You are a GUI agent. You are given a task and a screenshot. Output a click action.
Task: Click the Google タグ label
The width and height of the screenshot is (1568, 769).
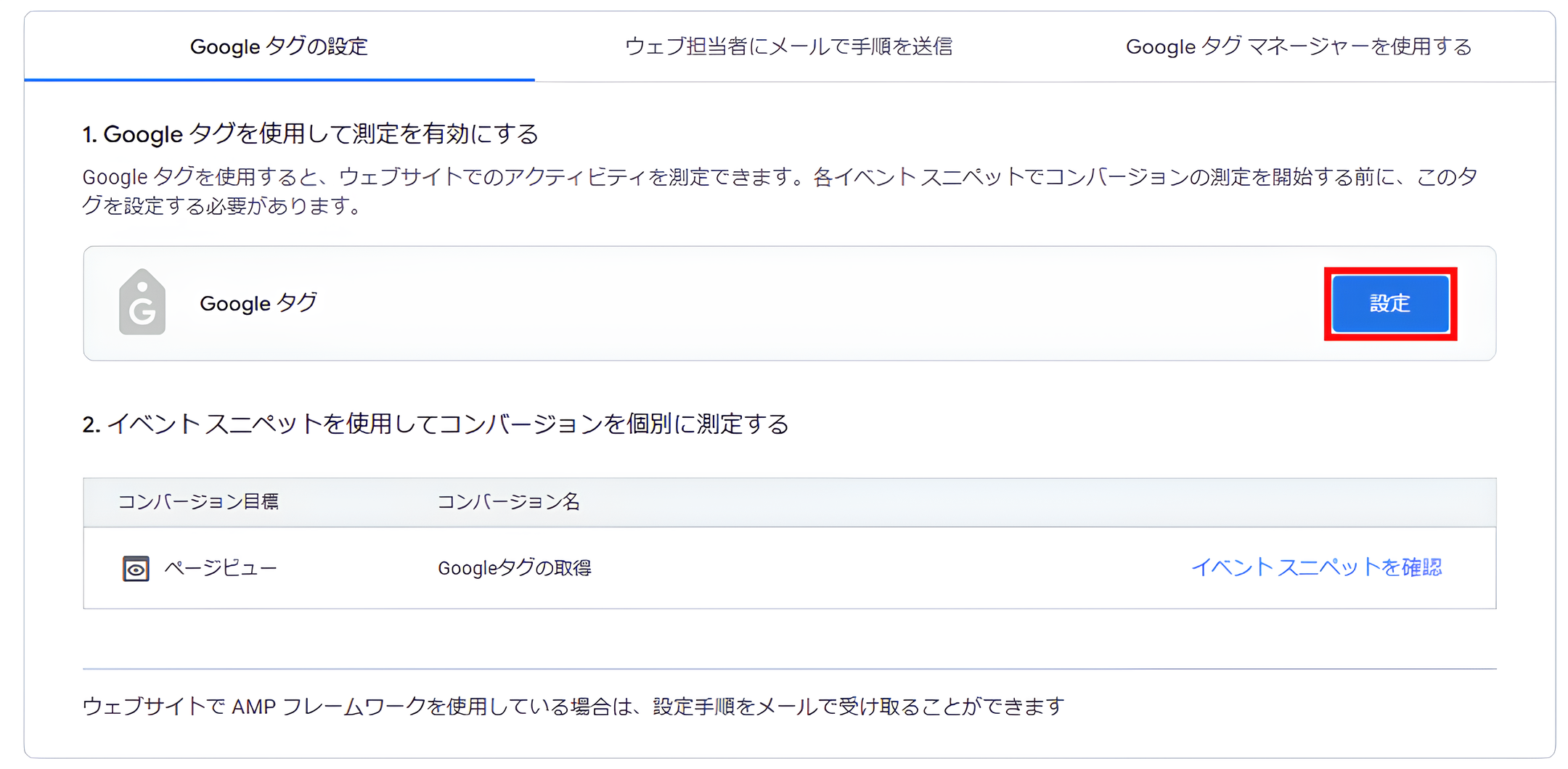tap(258, 303)
